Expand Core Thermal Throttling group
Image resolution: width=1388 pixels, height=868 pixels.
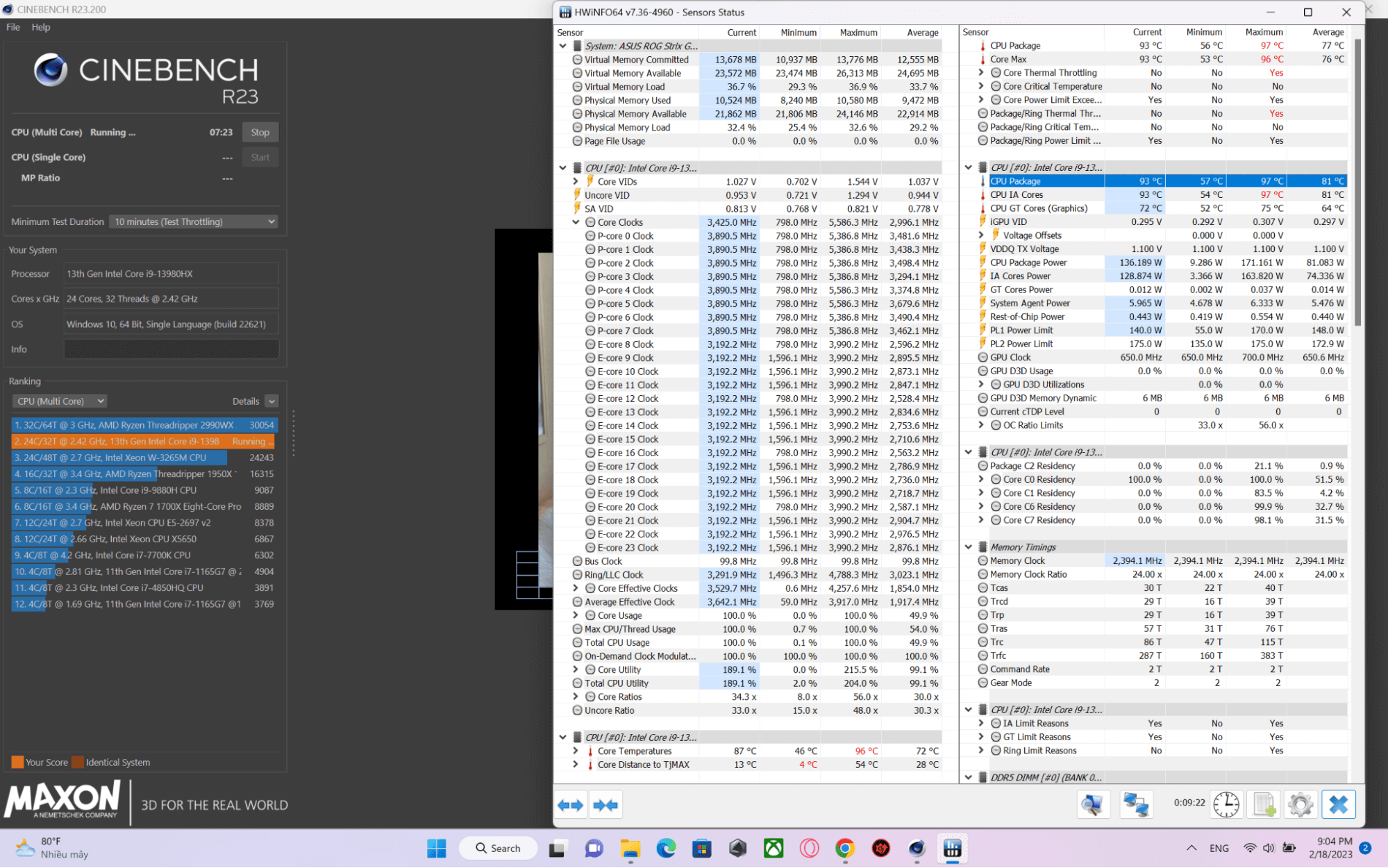[980, 73]
